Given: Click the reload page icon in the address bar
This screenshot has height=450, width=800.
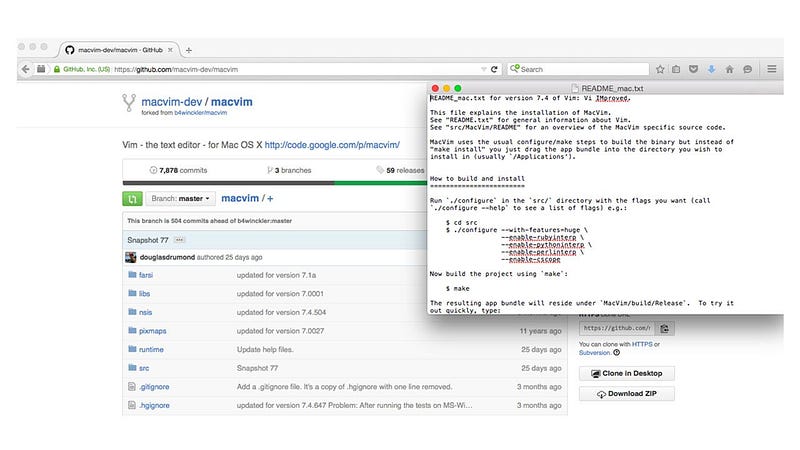Looking at the screenshot, I should 494,69.
